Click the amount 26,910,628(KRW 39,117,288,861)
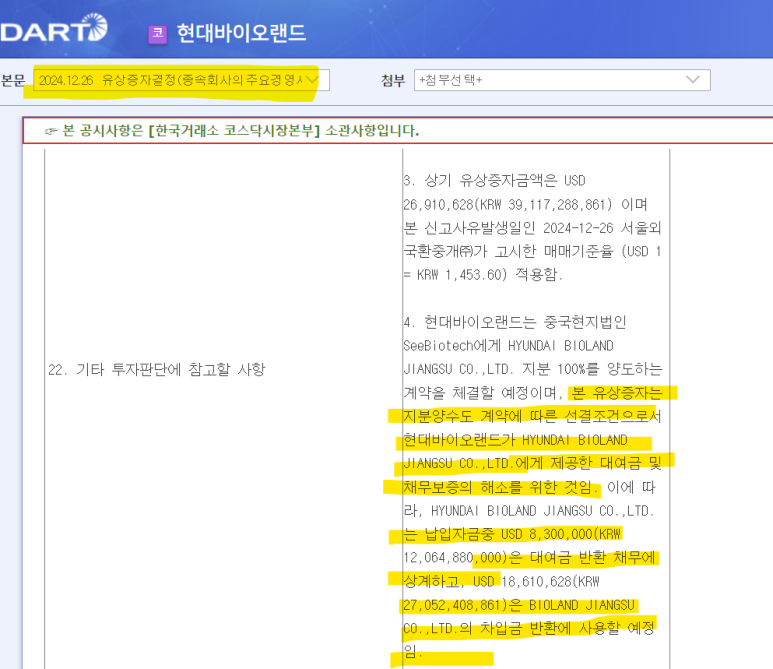773x669 pixels. [x=508, y=204]
